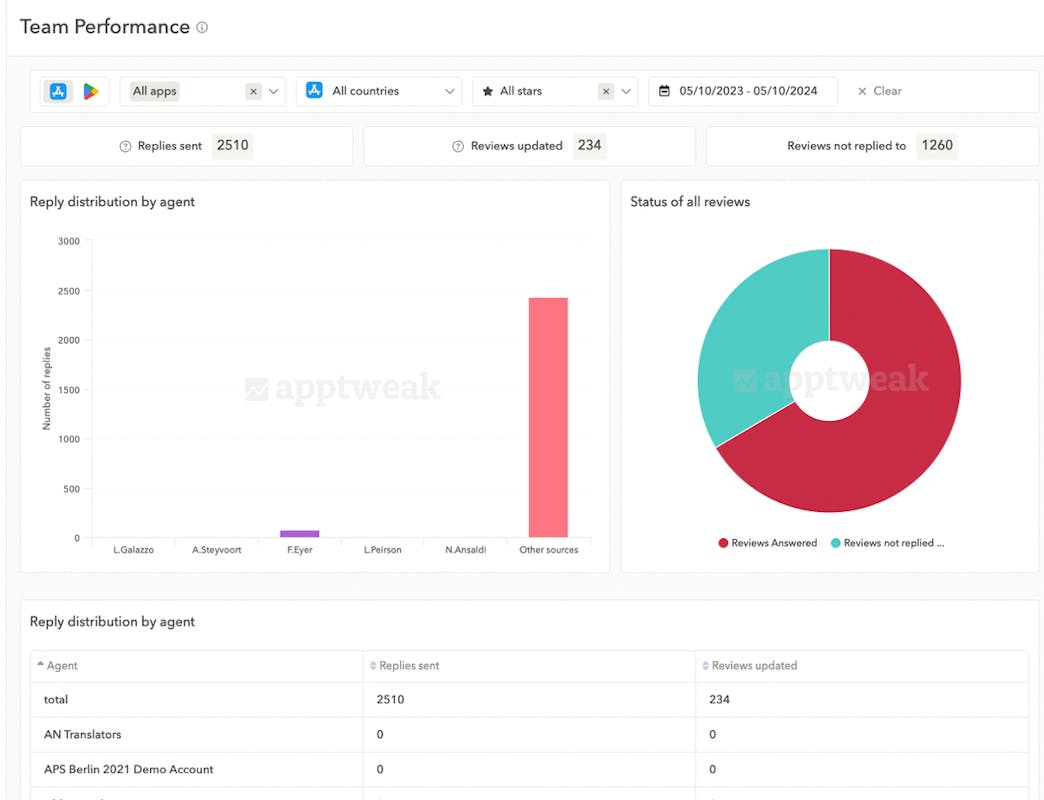Viewport: 1044px width, 800px height.
Task: Click the calendar icon in date filter
Action: (x=665, y=91)
